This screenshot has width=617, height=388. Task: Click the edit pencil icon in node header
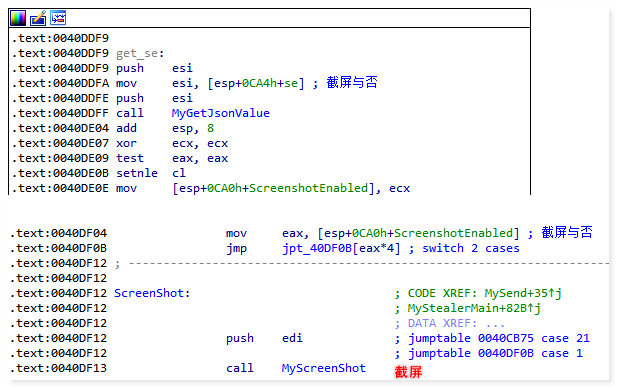pyautogui.click(x=38, y=18)
